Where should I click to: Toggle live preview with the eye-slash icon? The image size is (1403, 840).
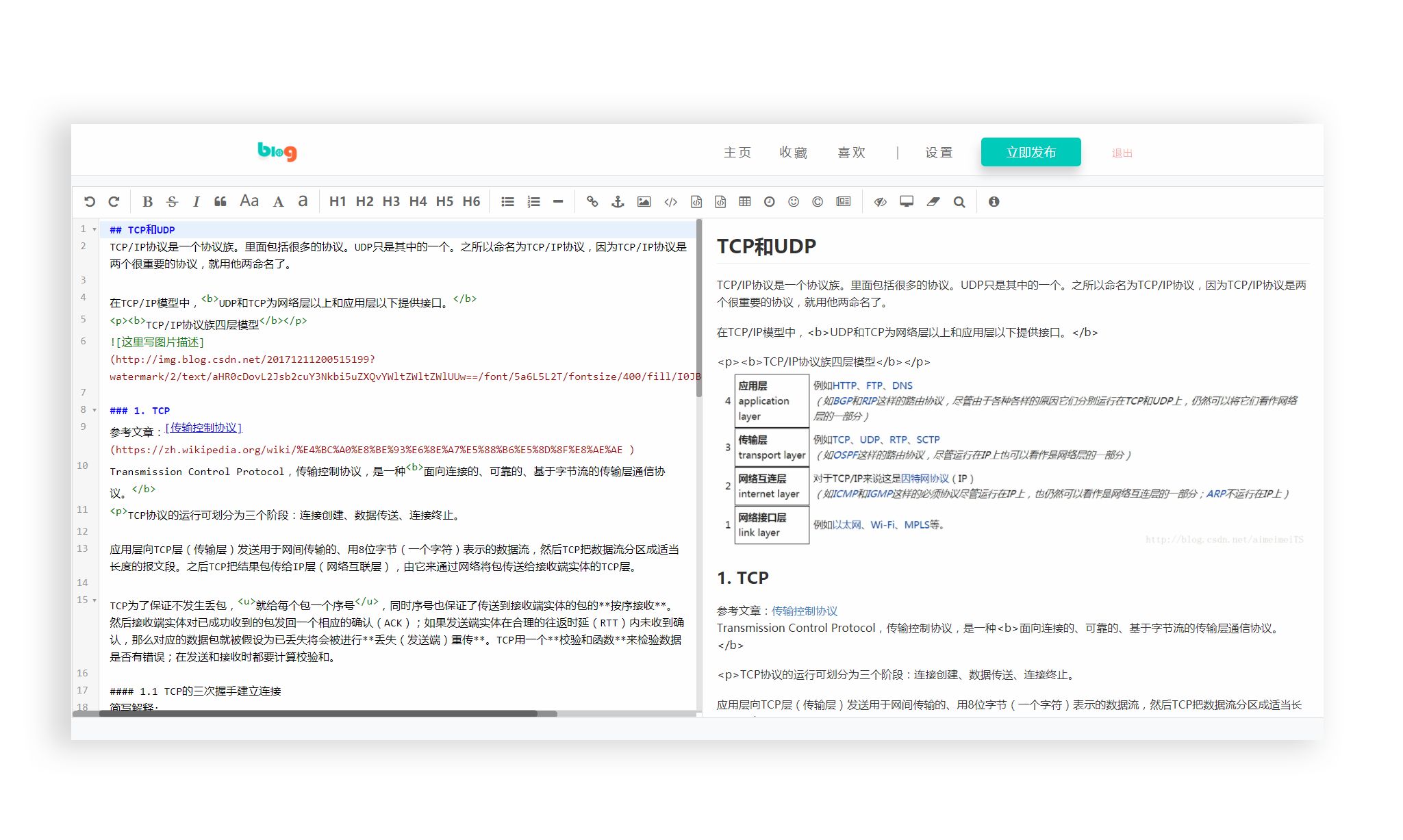click(881, 201)
